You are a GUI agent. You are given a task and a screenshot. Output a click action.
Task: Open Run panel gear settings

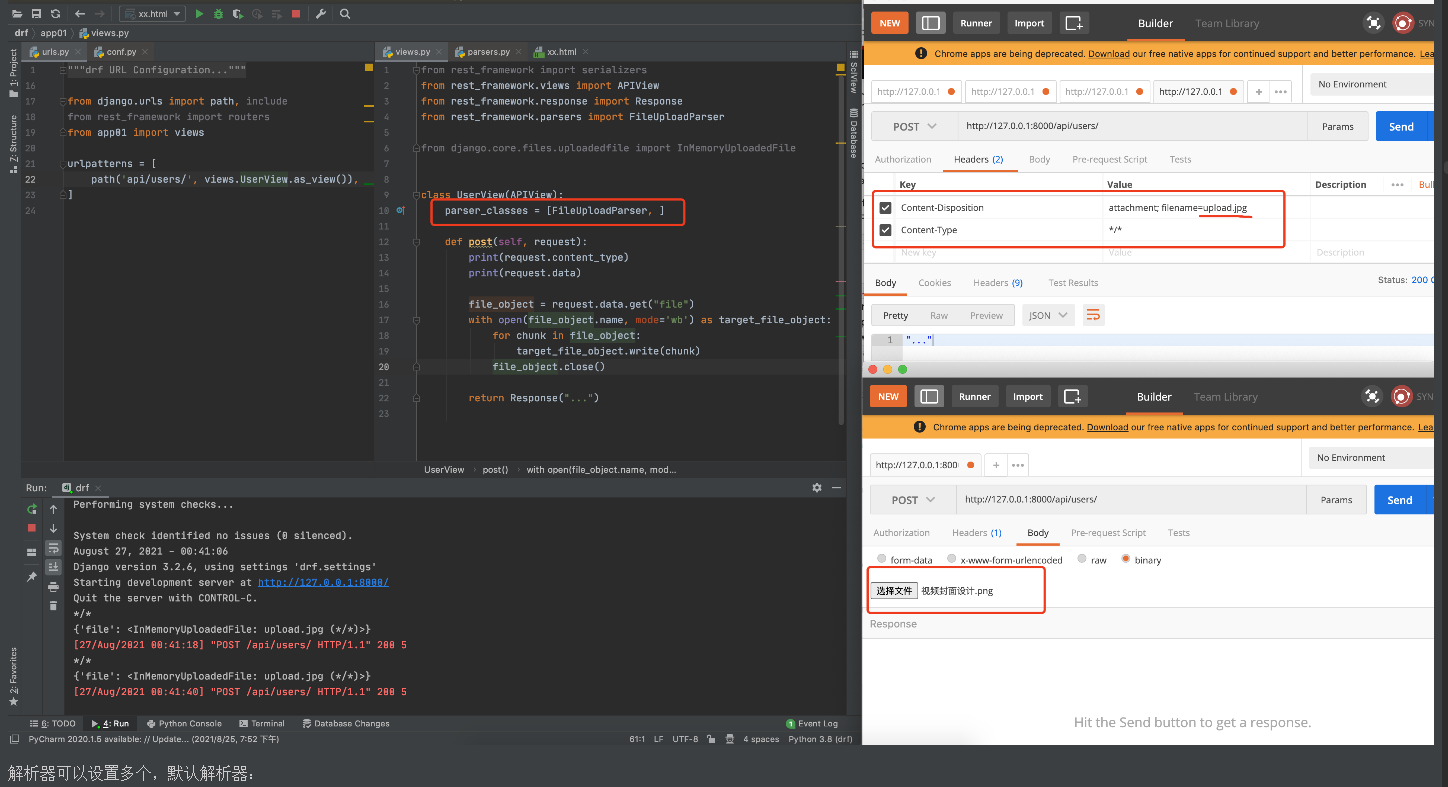click(817, 487)
